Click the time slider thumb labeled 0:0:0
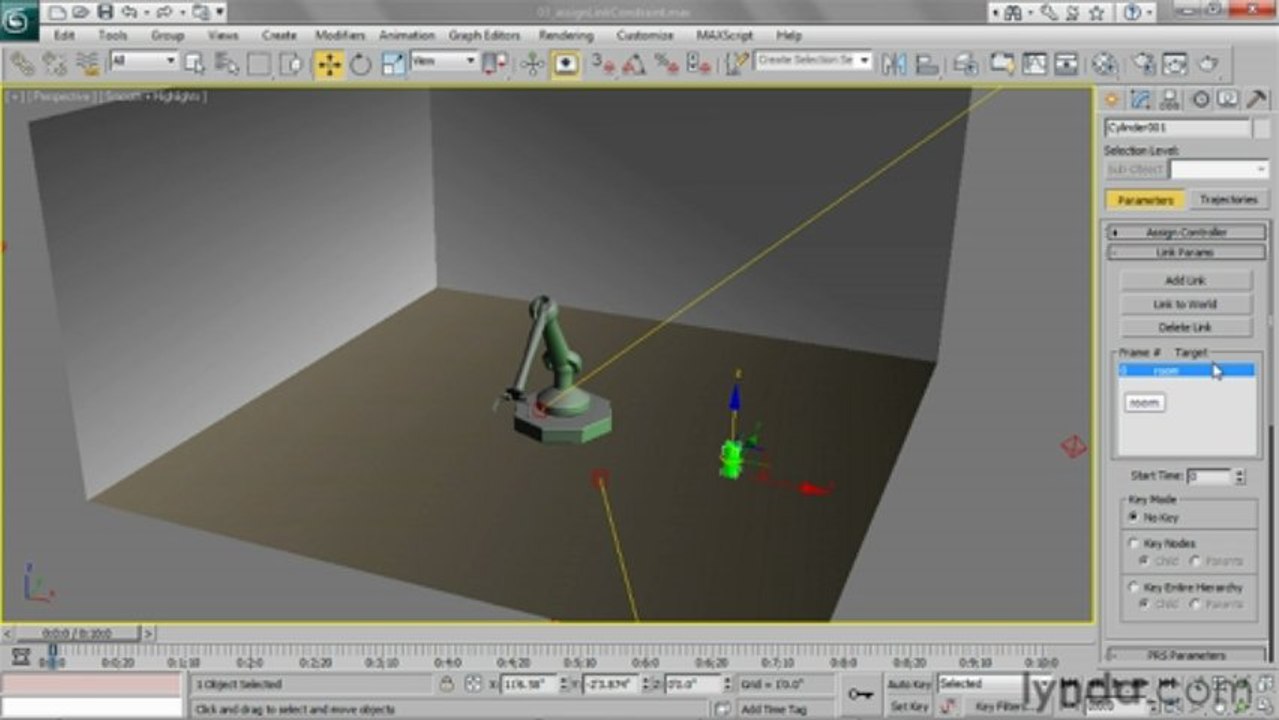 click(77, 634)
